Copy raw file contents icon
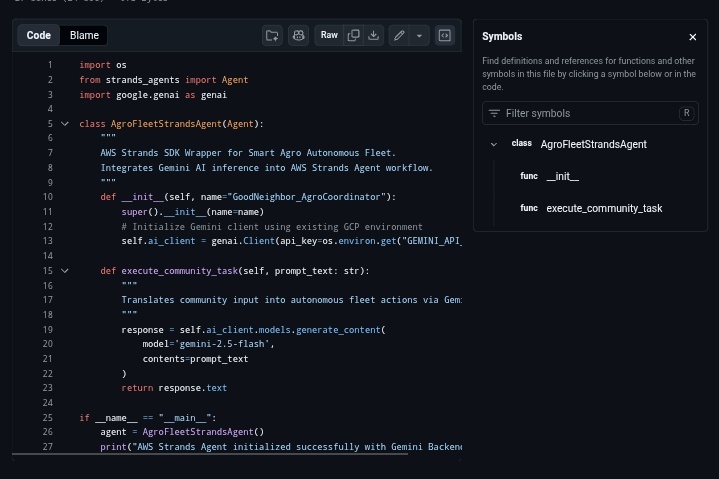Image resolution: width=719 pixels, height=479 pixels. click(354, 35)
